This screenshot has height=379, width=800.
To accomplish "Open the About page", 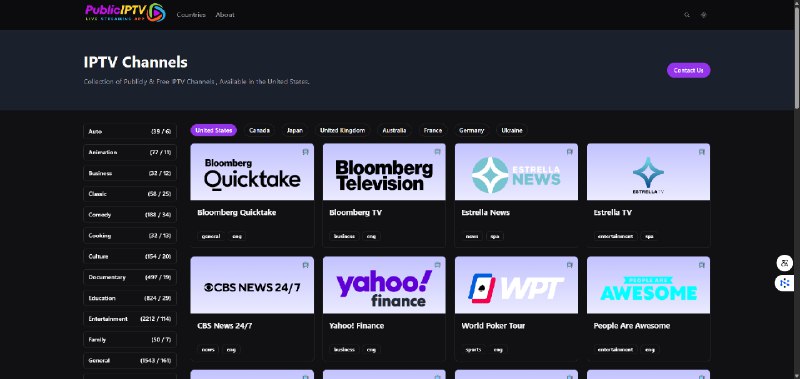I will 225,15.
